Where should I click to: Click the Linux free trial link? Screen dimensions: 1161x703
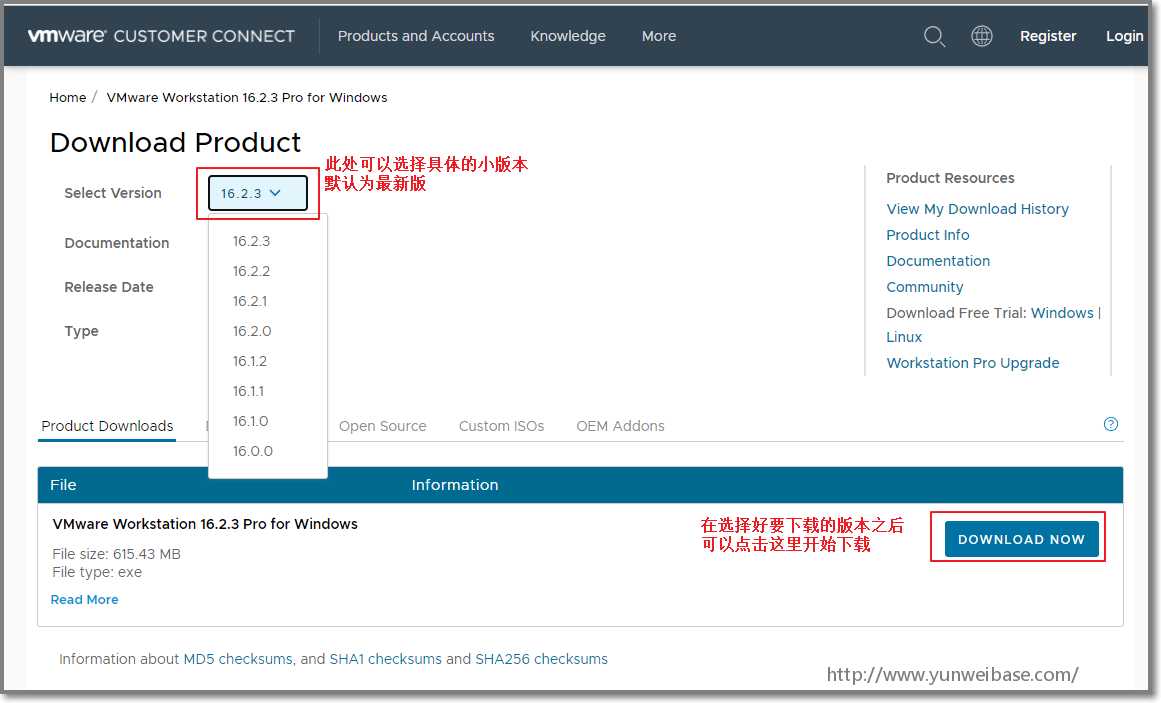pyautogui.click(x=904, y=337)
